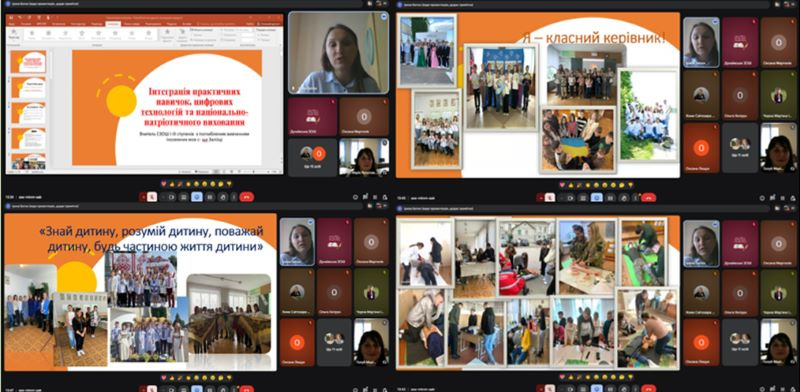Send thumbs-up reaction in the PowerPoint-window meeting
Viewport: 800px width, 392px height.
click(x=172, y=184)
